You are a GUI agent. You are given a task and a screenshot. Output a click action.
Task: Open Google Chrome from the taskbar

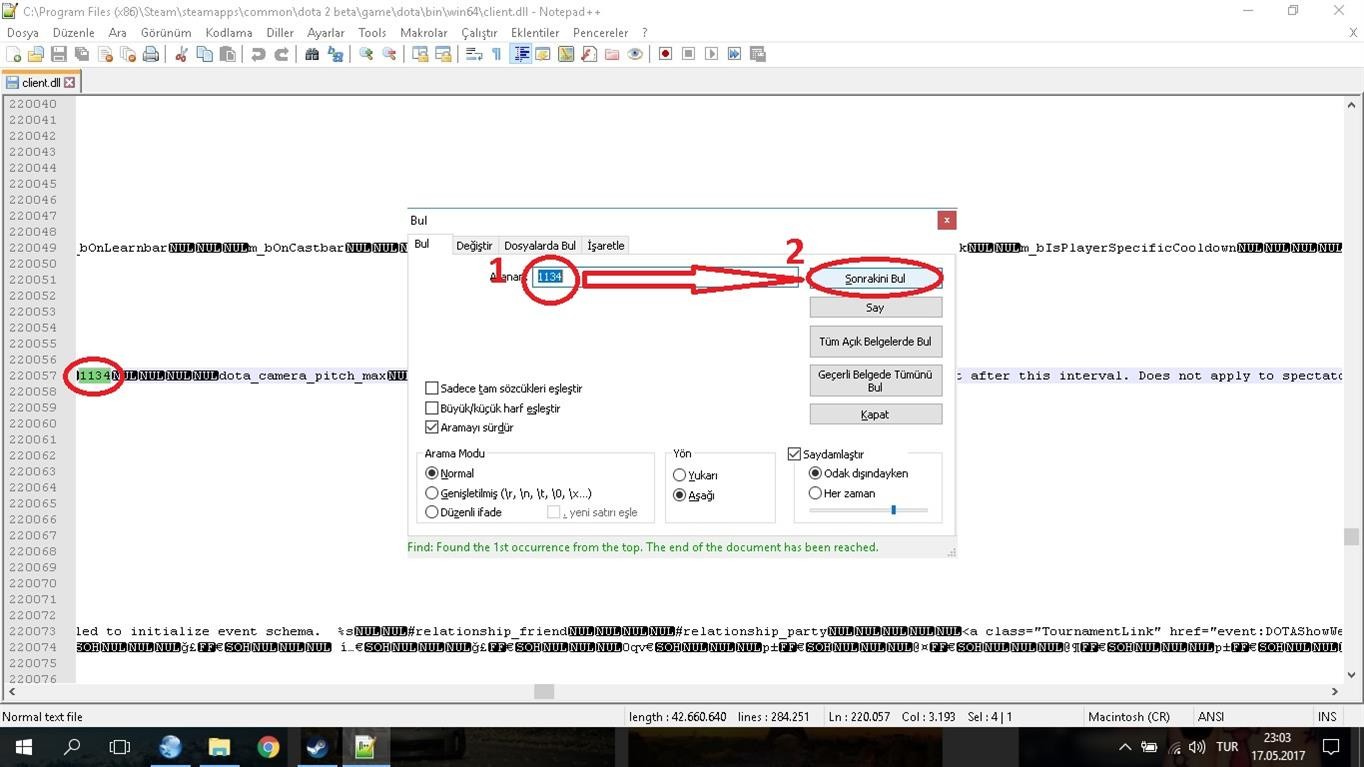[268, 747]
